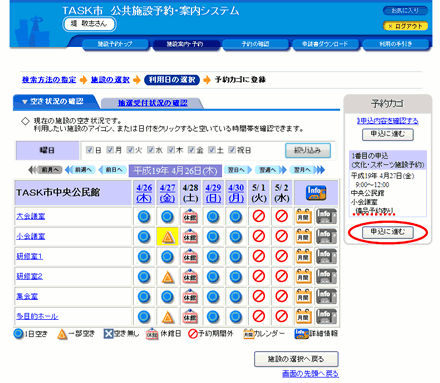The height and width of the screenshot is (383, 440).
Task: Click the circled 申込に進む button
Action: (388, 232)
